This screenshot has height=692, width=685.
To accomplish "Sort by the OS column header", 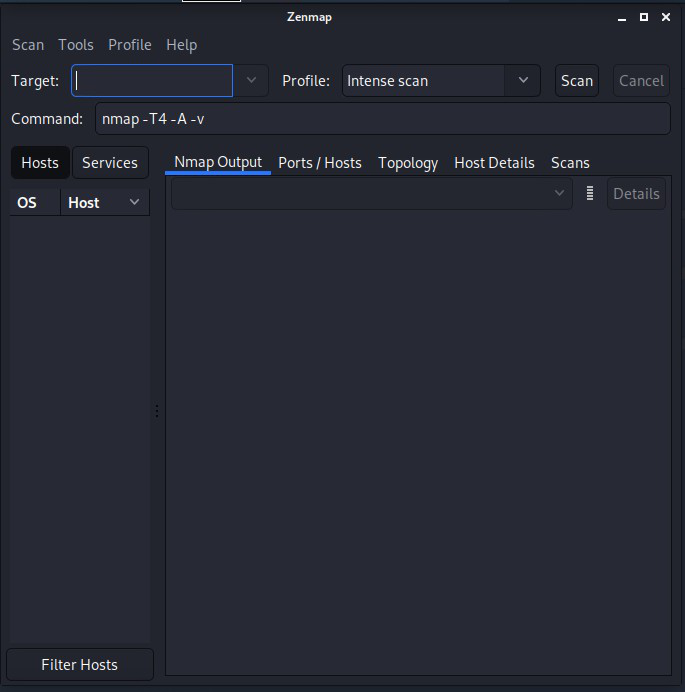I will pyautogui.click(x=35, y=203).
